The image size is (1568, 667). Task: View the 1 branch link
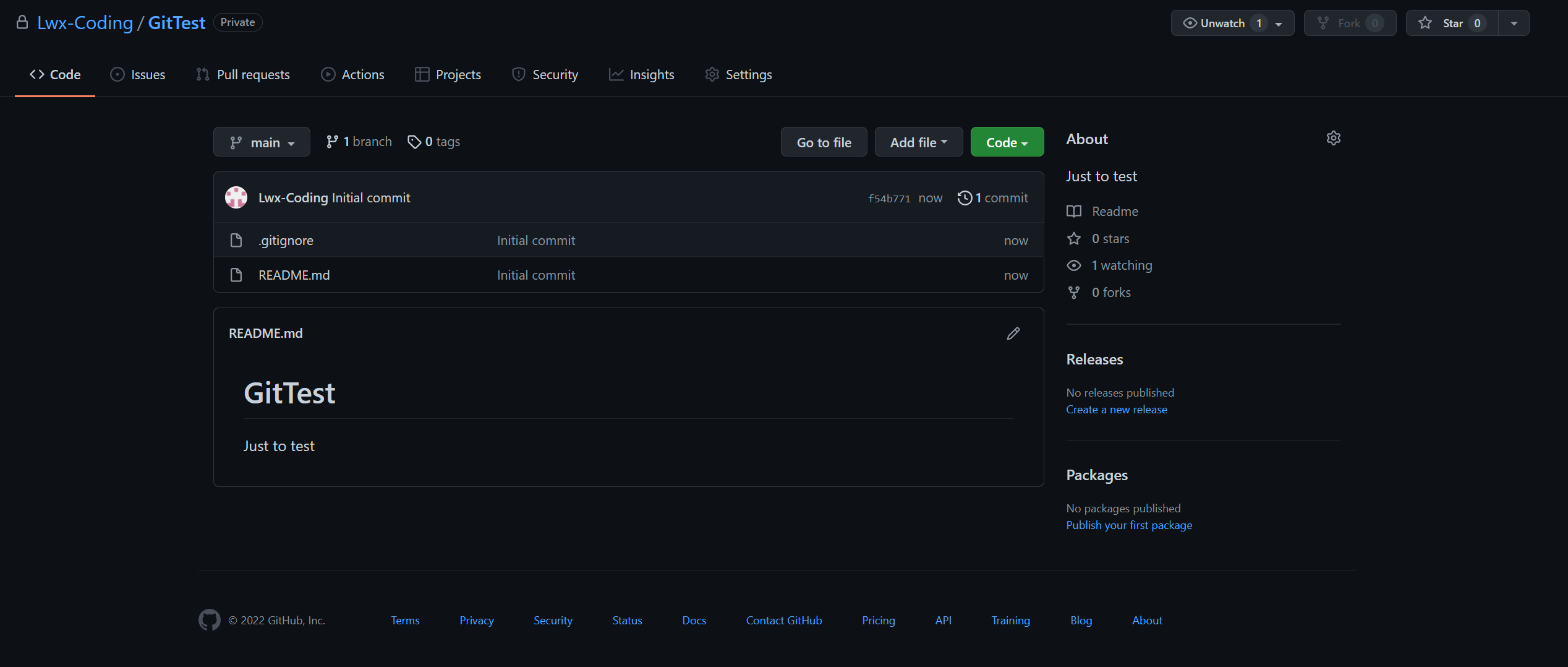tap(359, 142)
